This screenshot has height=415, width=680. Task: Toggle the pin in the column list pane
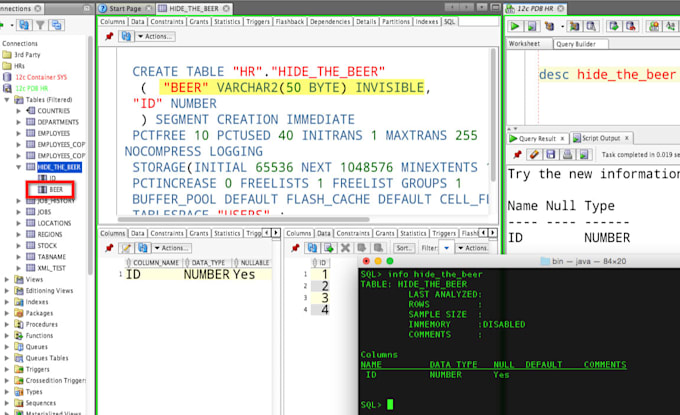click(109, 248)
